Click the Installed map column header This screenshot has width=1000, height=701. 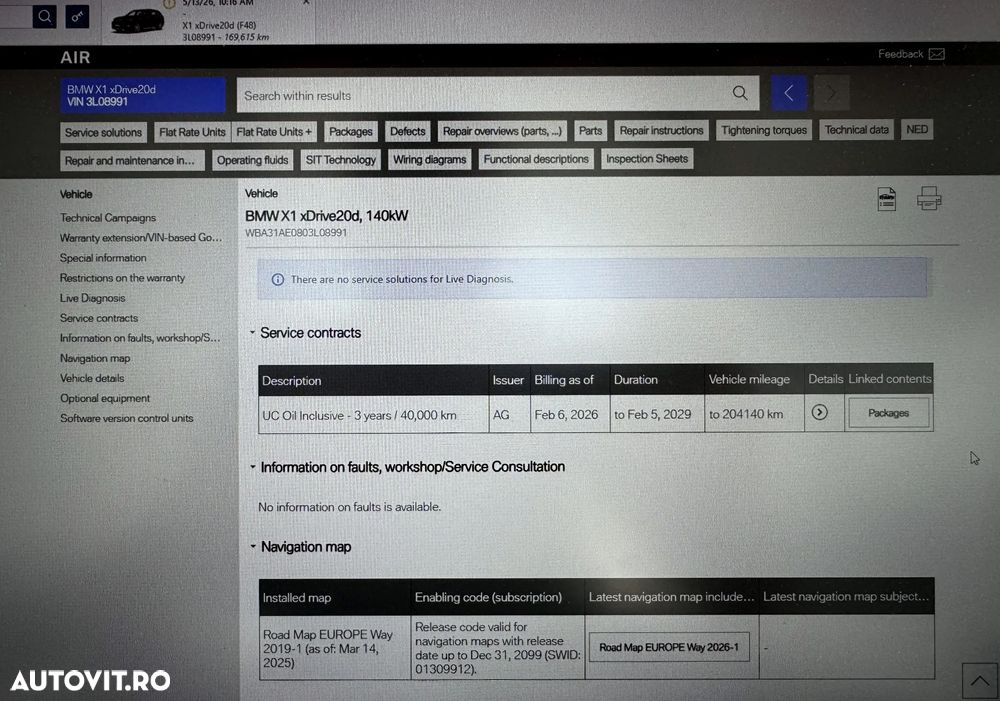coord(335,598)
